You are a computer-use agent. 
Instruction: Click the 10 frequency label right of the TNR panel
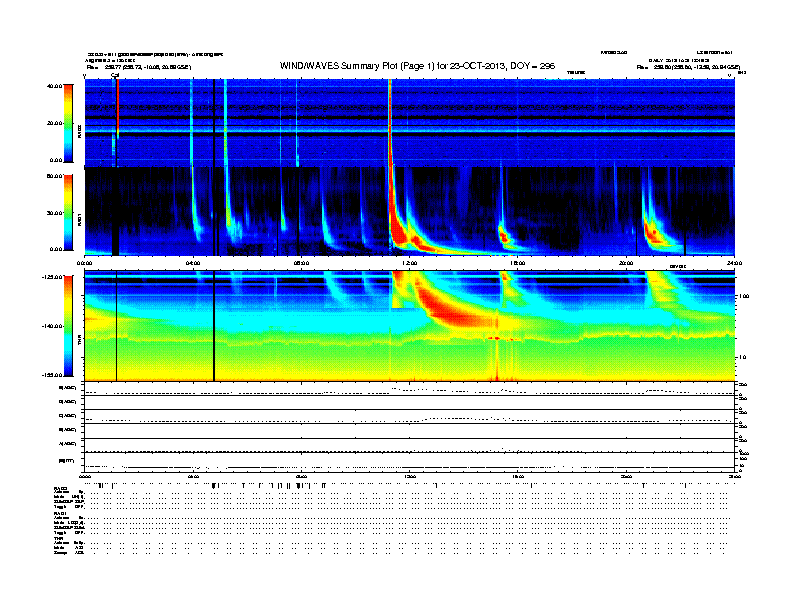pos(742,358)
